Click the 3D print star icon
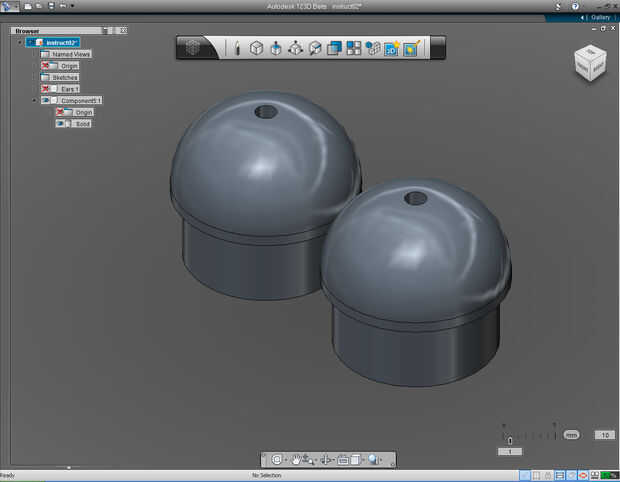 (391, 48)
